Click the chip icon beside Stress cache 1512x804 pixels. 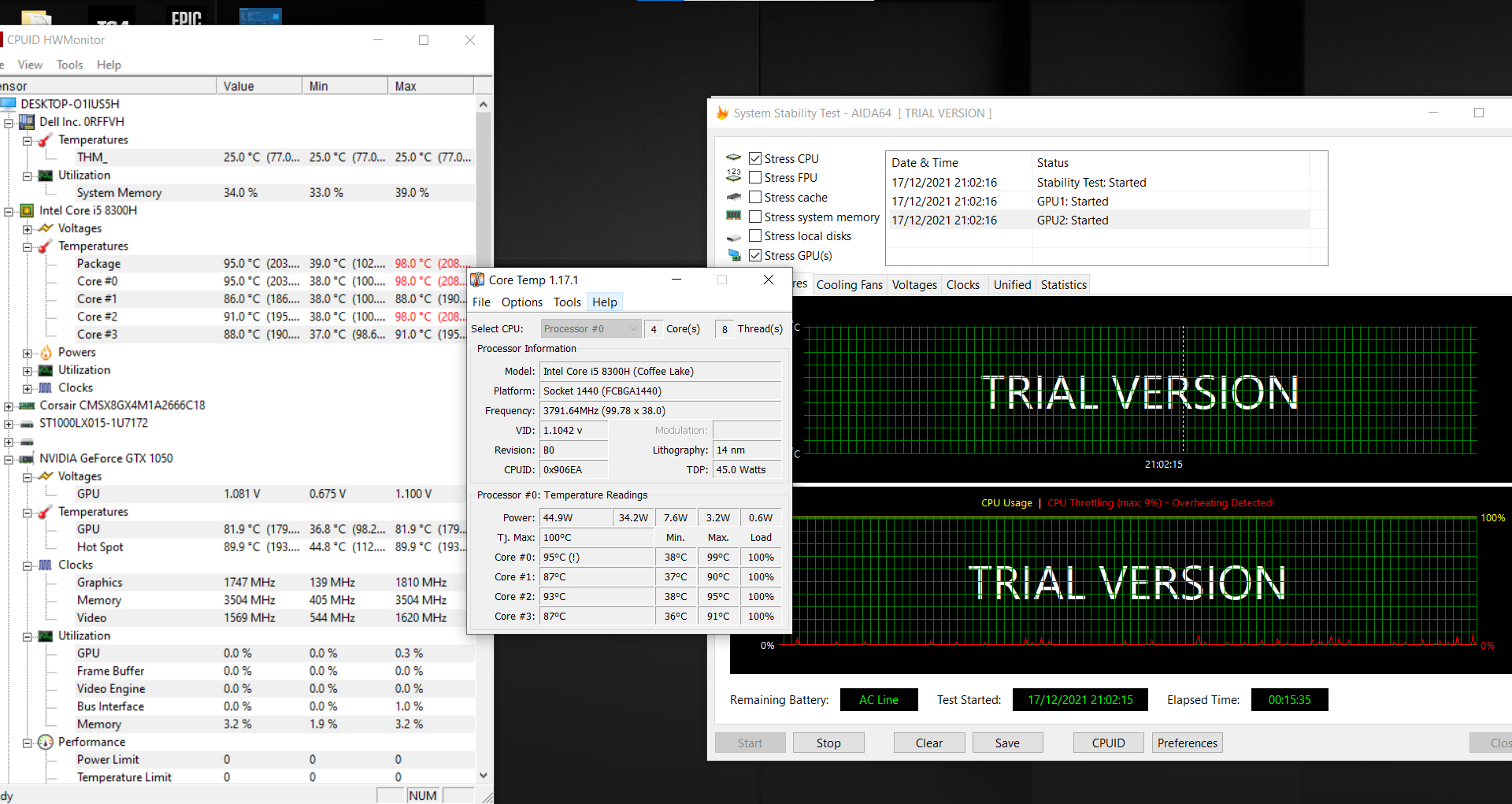click(734, 197)
